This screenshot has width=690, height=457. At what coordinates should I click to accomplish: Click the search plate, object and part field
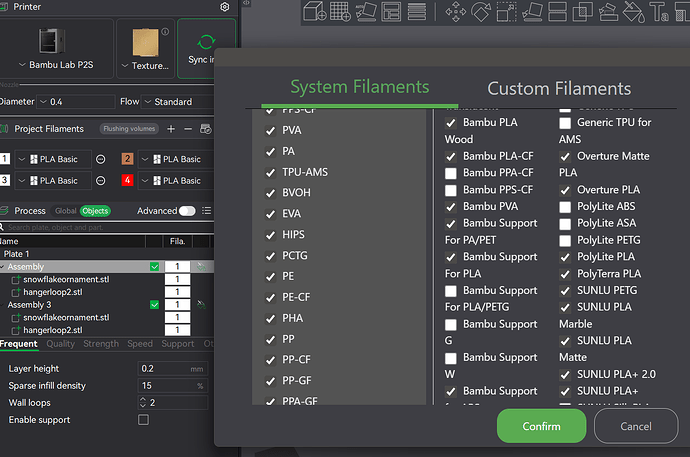pyautogui.click(x=107, y=227)
